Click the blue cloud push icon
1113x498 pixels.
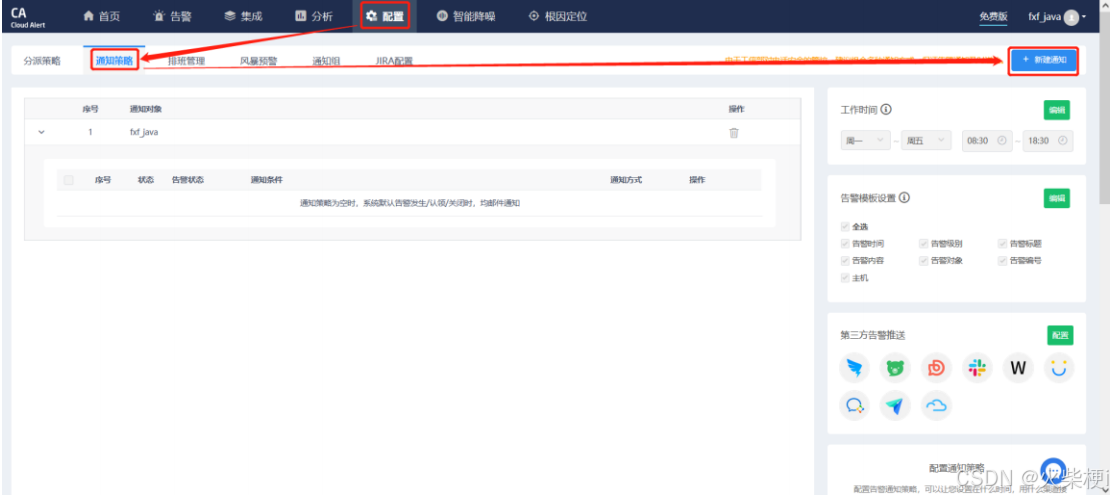(936, 405)
